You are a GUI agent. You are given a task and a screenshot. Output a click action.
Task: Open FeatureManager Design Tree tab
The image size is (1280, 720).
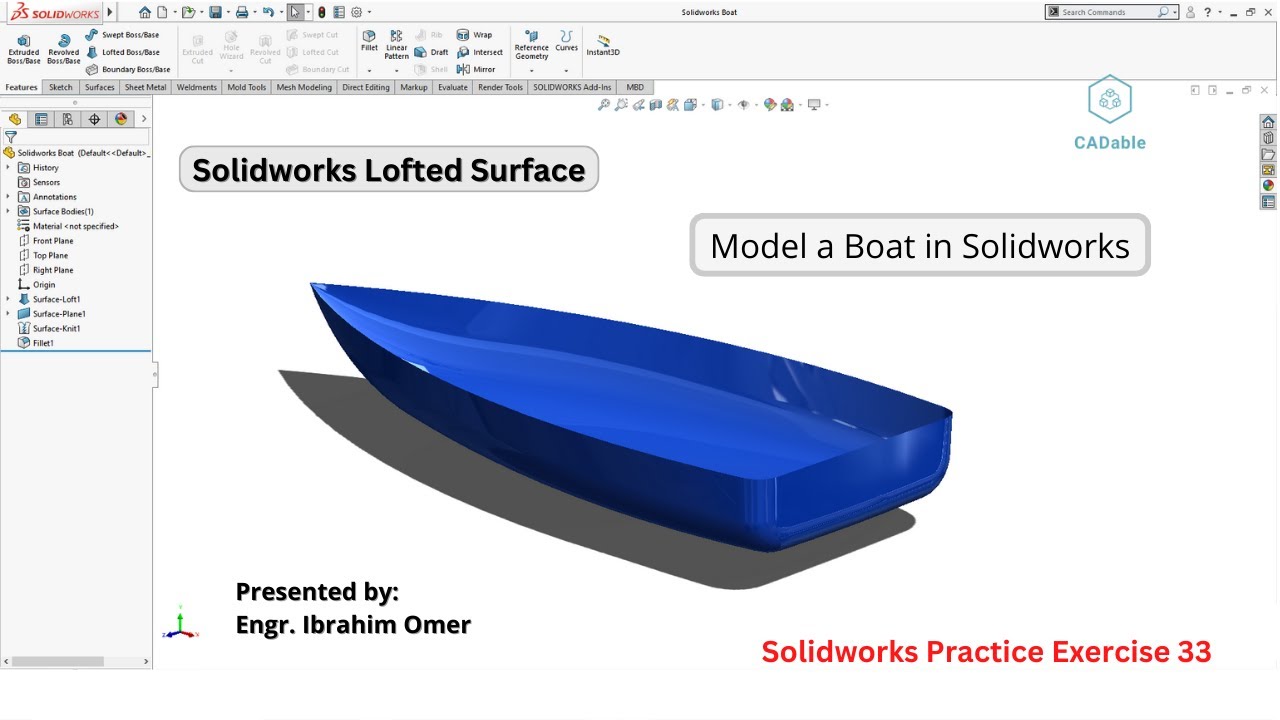pos(15,119)
